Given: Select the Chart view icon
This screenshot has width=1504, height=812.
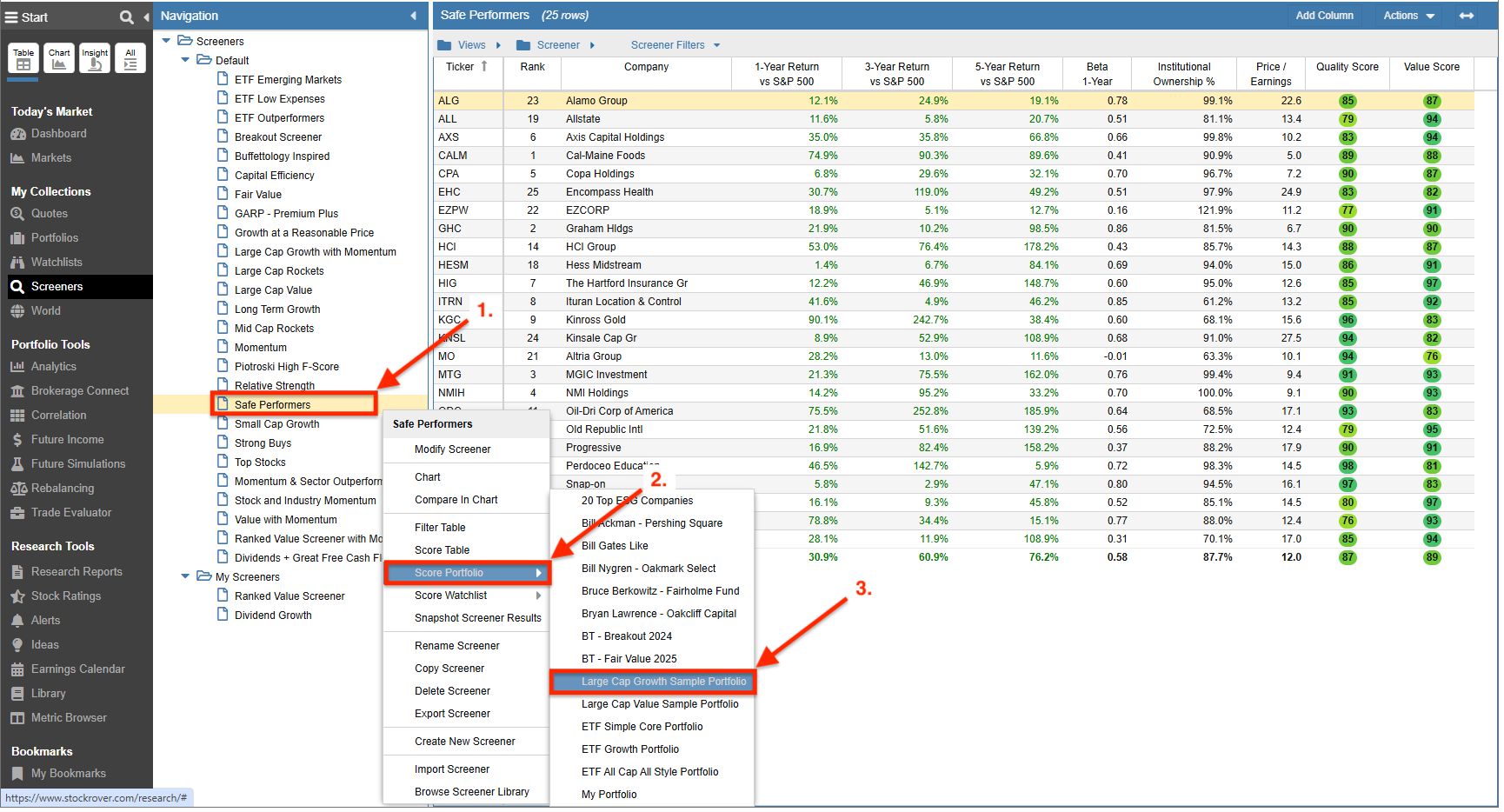Looking at the screenshot, I should [x=59, y=58].
